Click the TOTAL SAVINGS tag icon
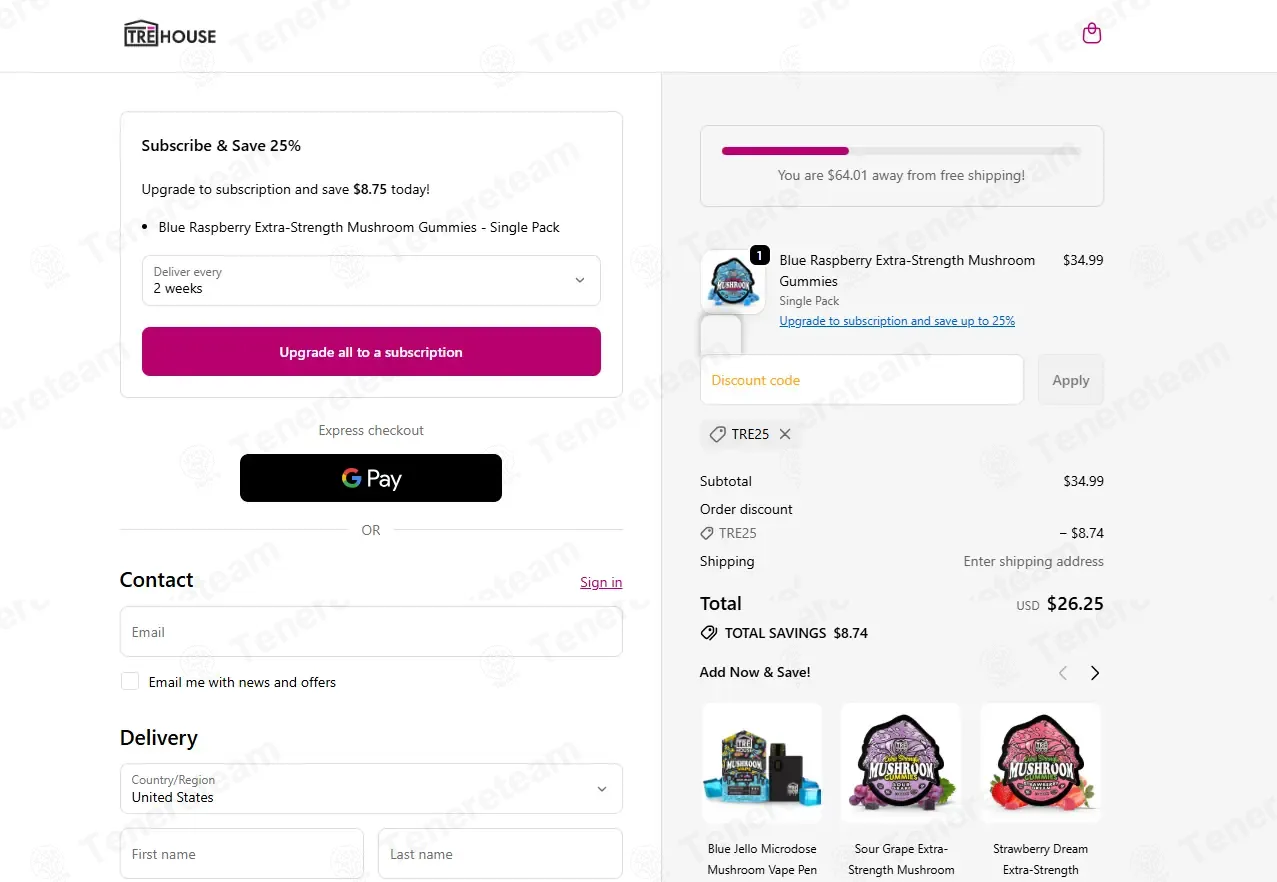The height and width of the screenshot is (882, 1277). pyautogui.click(x=709, y=633)
